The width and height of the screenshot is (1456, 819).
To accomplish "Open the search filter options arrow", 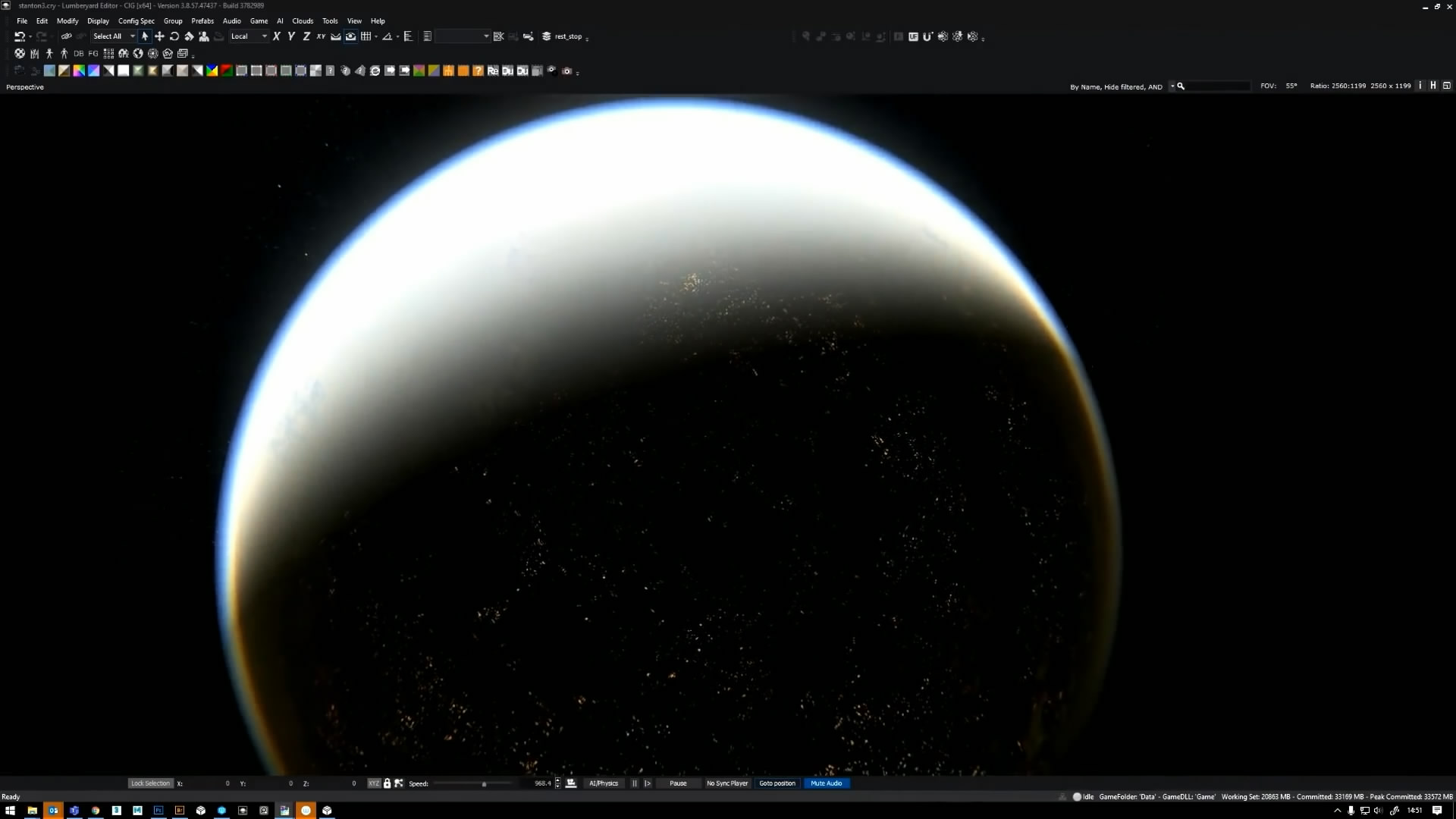I will click(x=1172, y=86).
